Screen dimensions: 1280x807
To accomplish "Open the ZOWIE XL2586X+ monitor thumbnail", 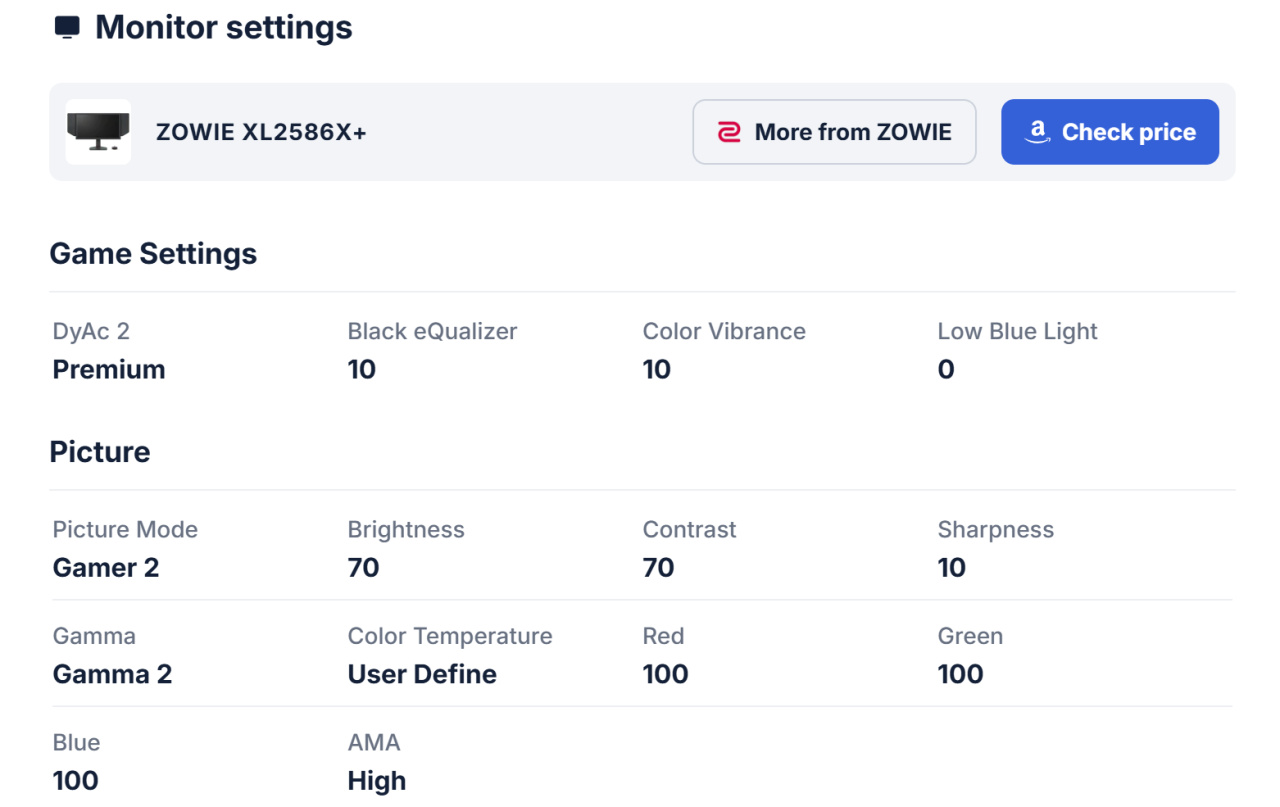I will point(98,132).
